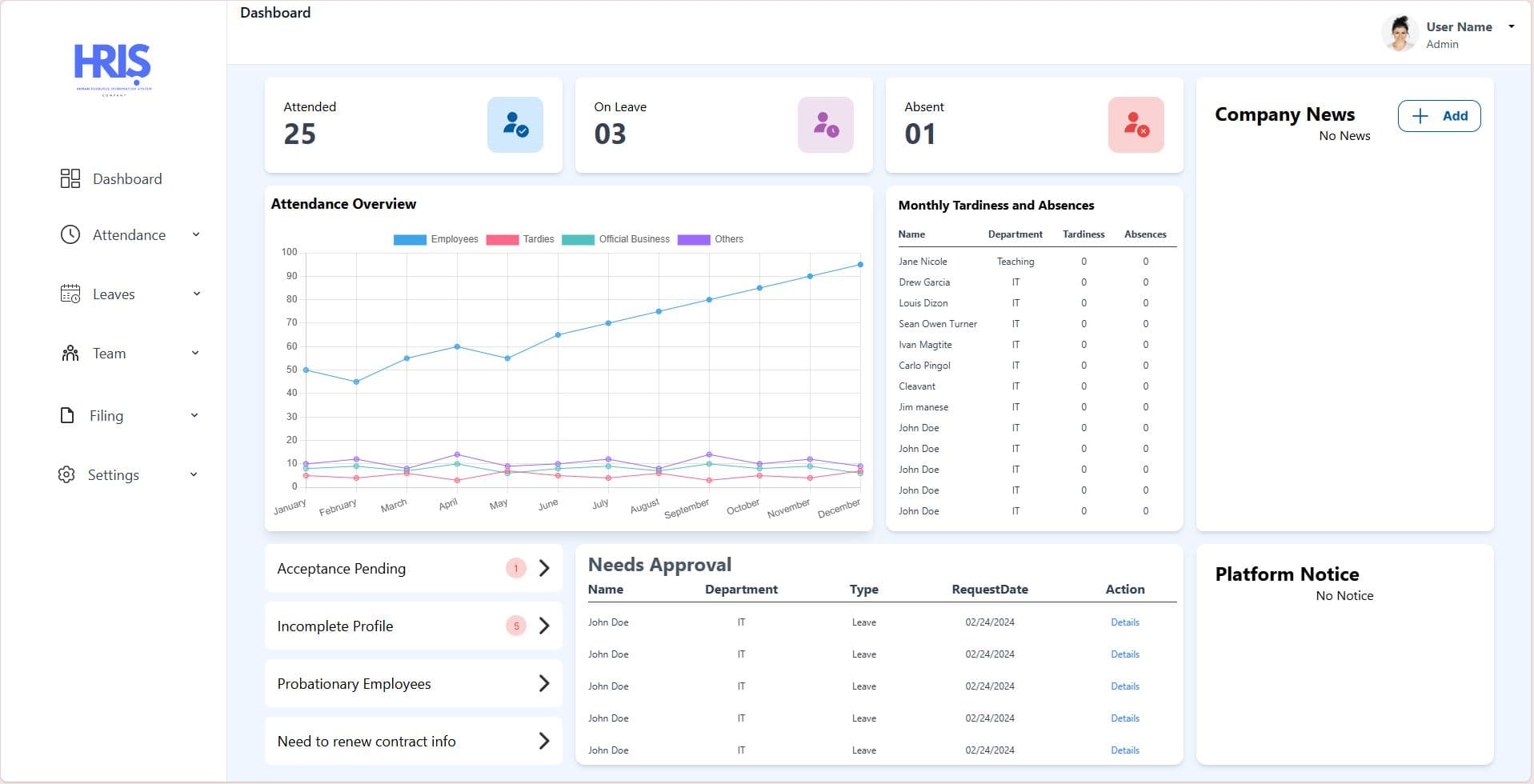This screenshot has width=1534, height=784.
Task: Open Need to renew contract info arrow
Action: click(x=544, y=741)
